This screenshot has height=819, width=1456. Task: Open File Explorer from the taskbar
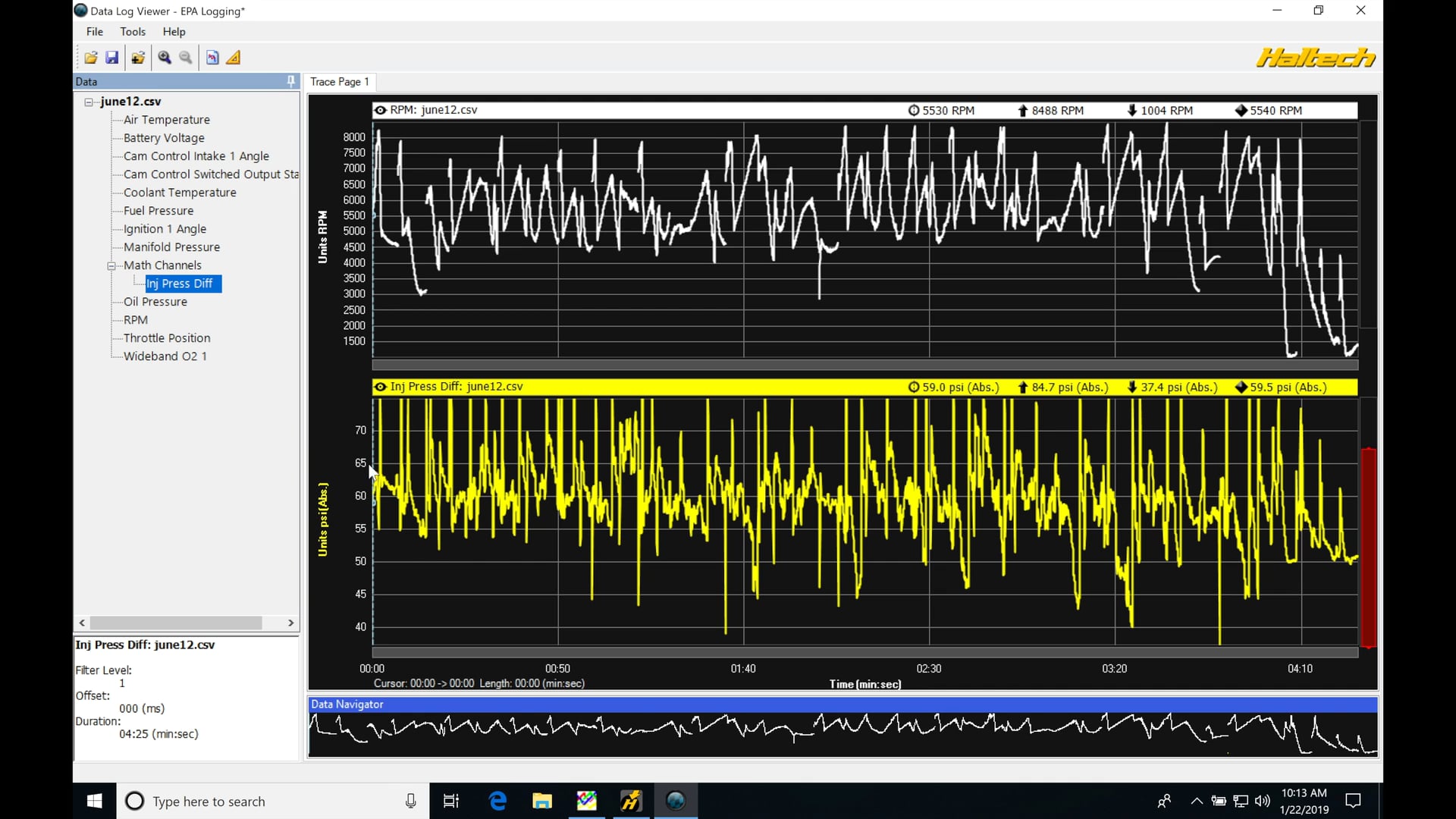(542, 801)
